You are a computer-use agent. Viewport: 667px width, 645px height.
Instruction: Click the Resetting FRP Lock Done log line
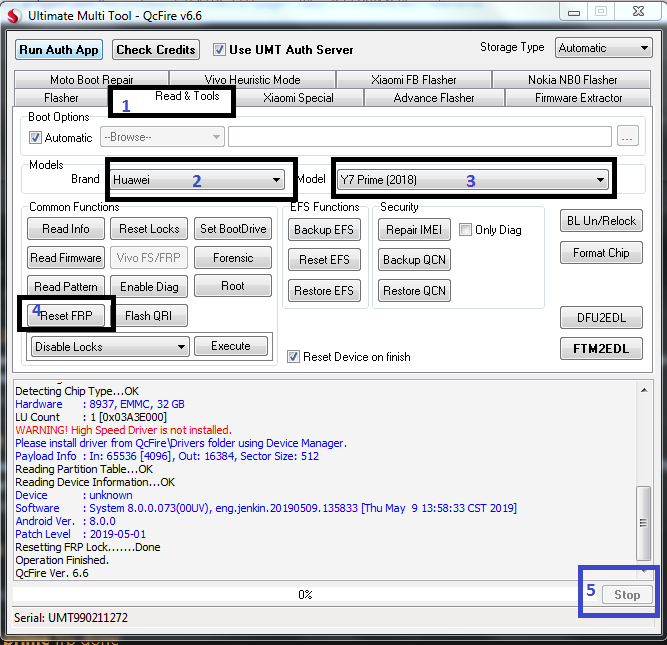[x=88, y=547]
